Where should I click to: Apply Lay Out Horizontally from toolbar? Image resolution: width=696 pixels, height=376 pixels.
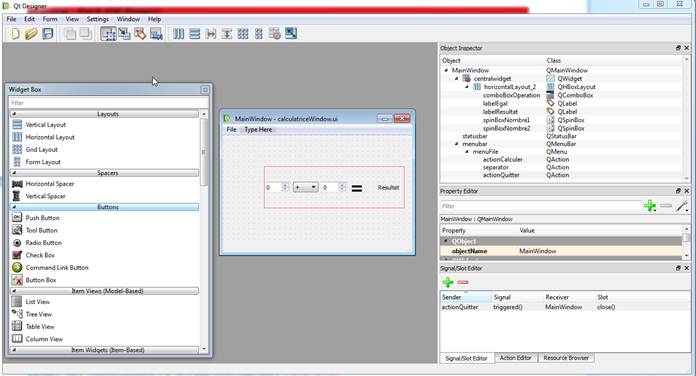pyautogui.click(x=178, y=34)
